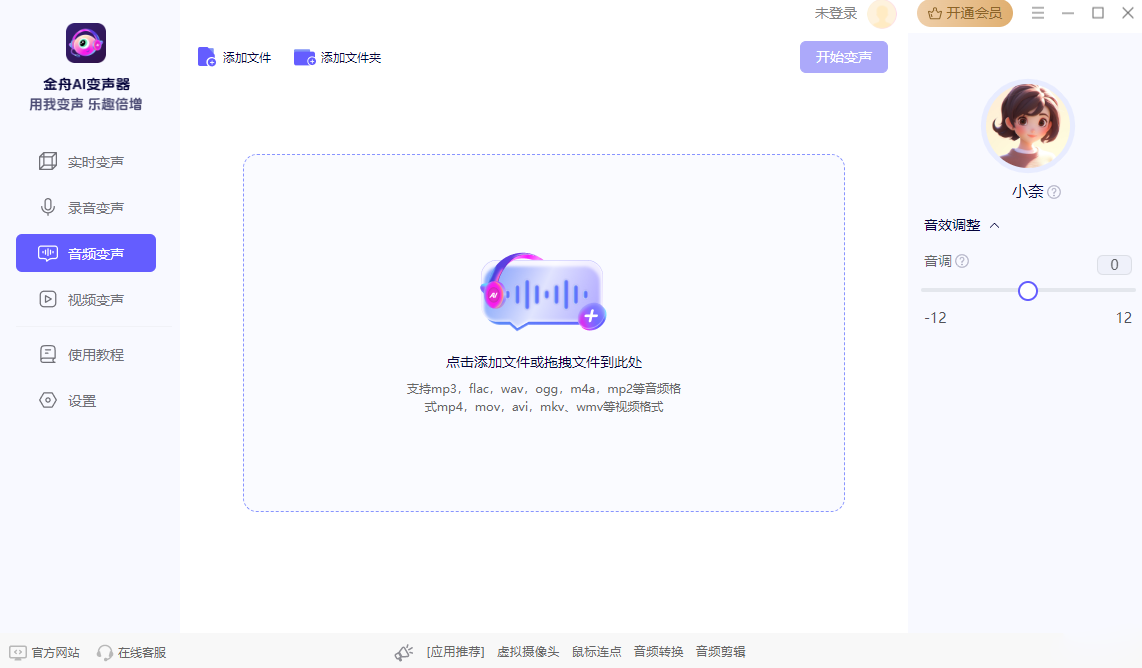Select the 小奈 voice avatar

pyautogui.click(x=1028, y=126)
